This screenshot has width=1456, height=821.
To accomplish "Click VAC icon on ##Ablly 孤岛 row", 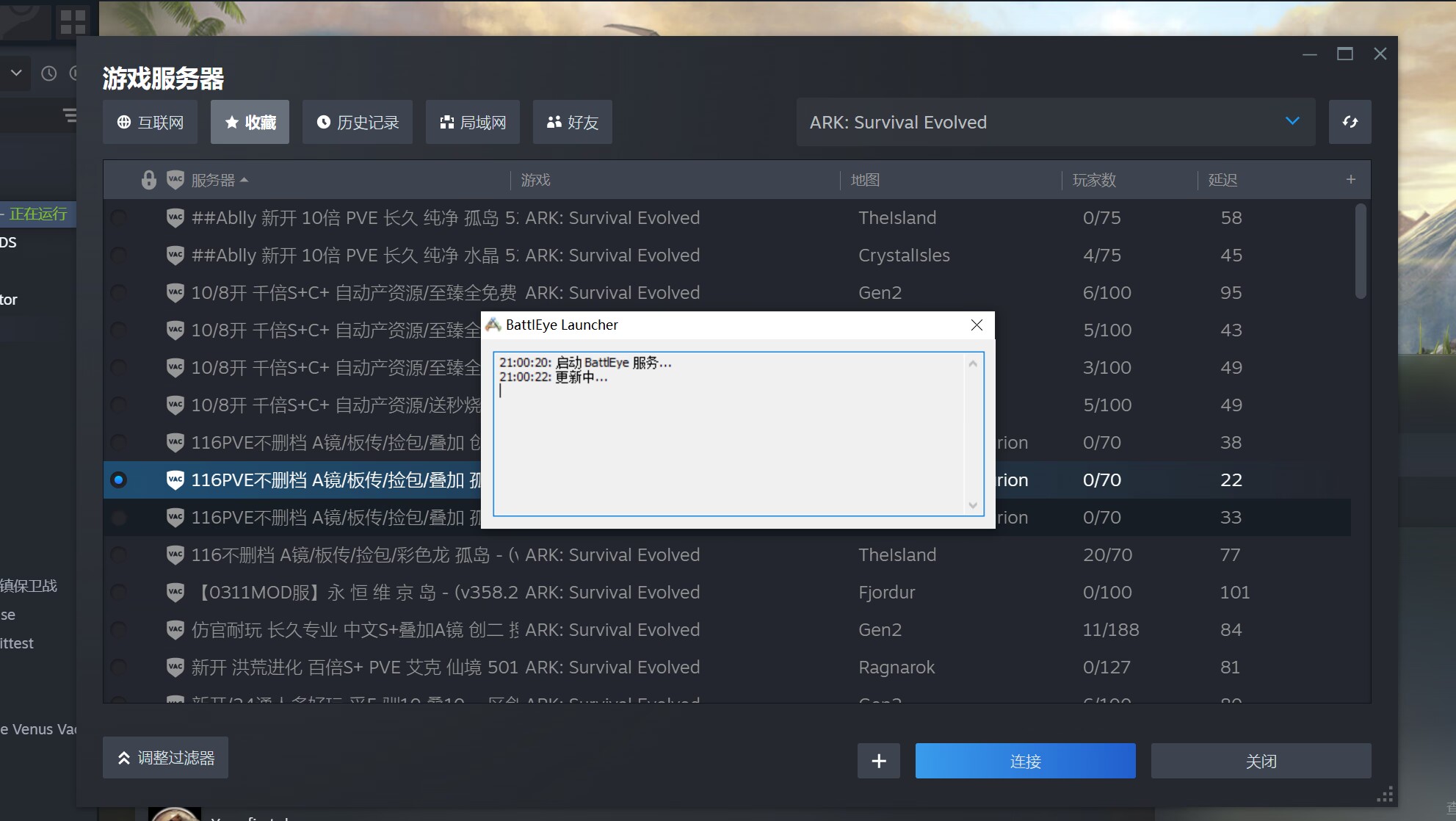I will [175, 217].
